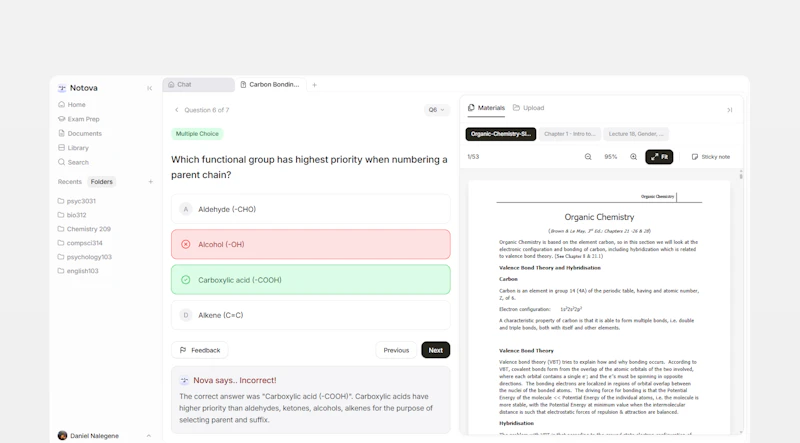This screenshot has height=443, width=800.
Task: Click the document viewer scrollbar
Action: click(x=741, y=175)
